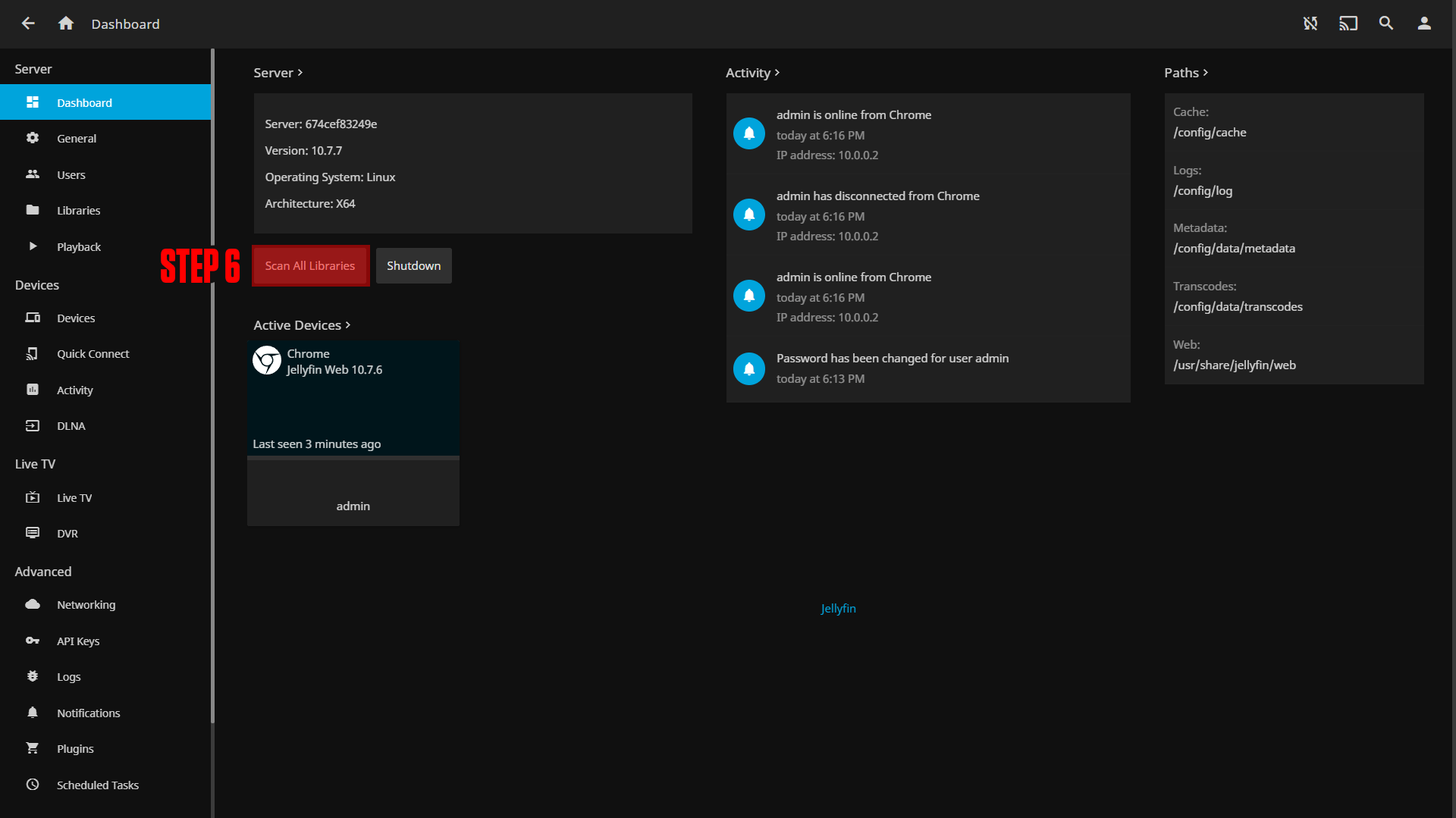
Task: Click Password has been changed activity entry
Action: 928,368
